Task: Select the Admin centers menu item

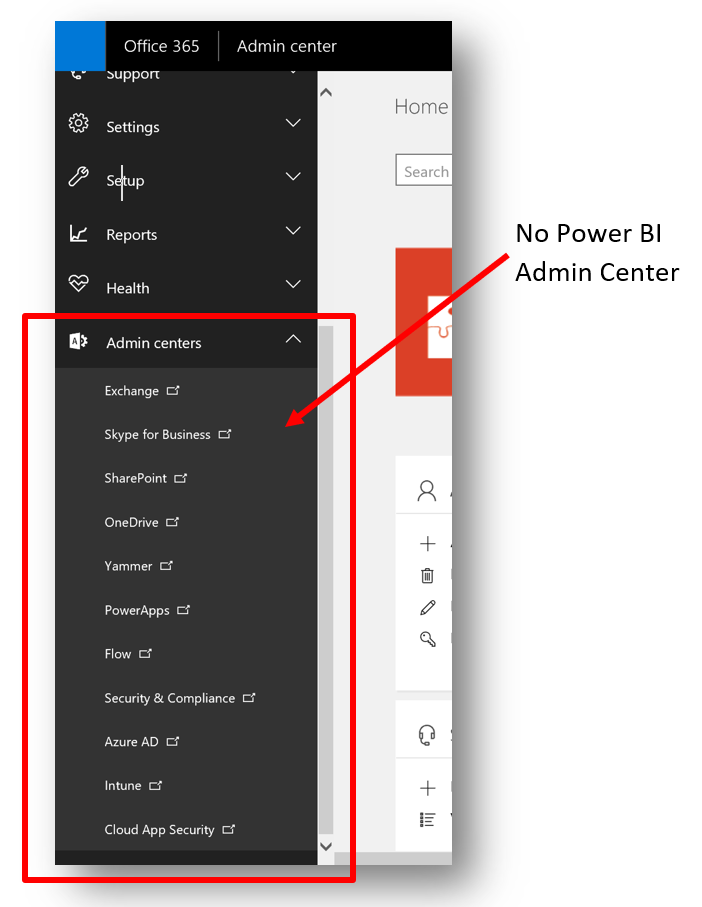Action: [x=154, y=343]
